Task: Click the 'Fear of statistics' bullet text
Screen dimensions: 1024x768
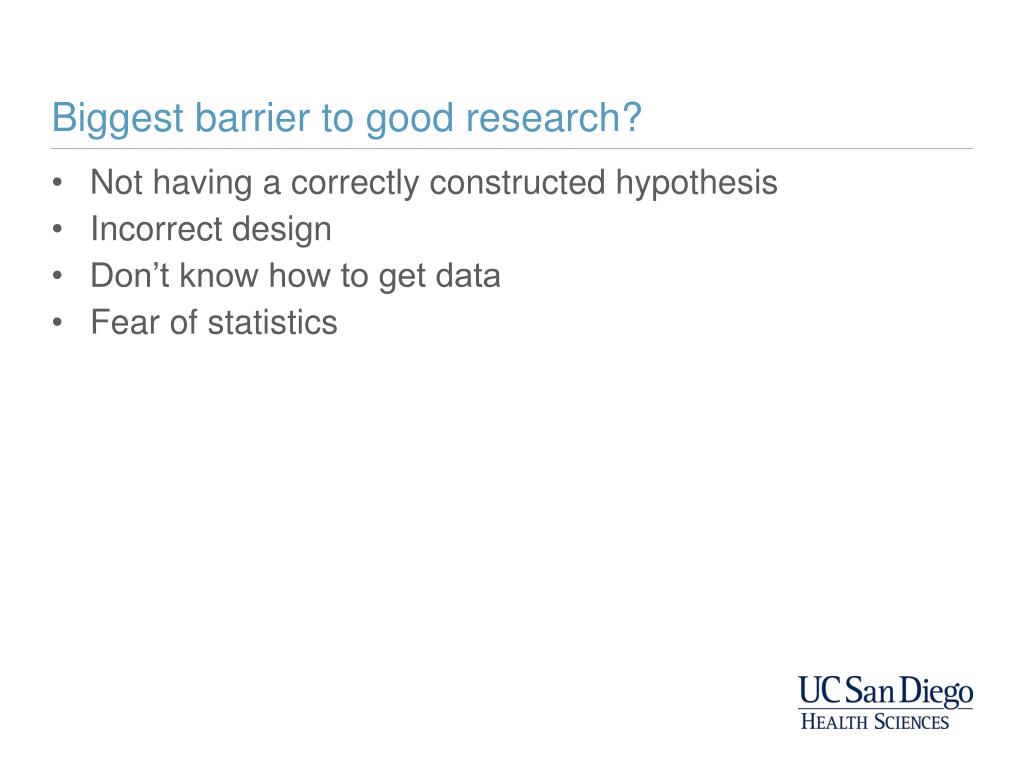Action: click(214, 323)
